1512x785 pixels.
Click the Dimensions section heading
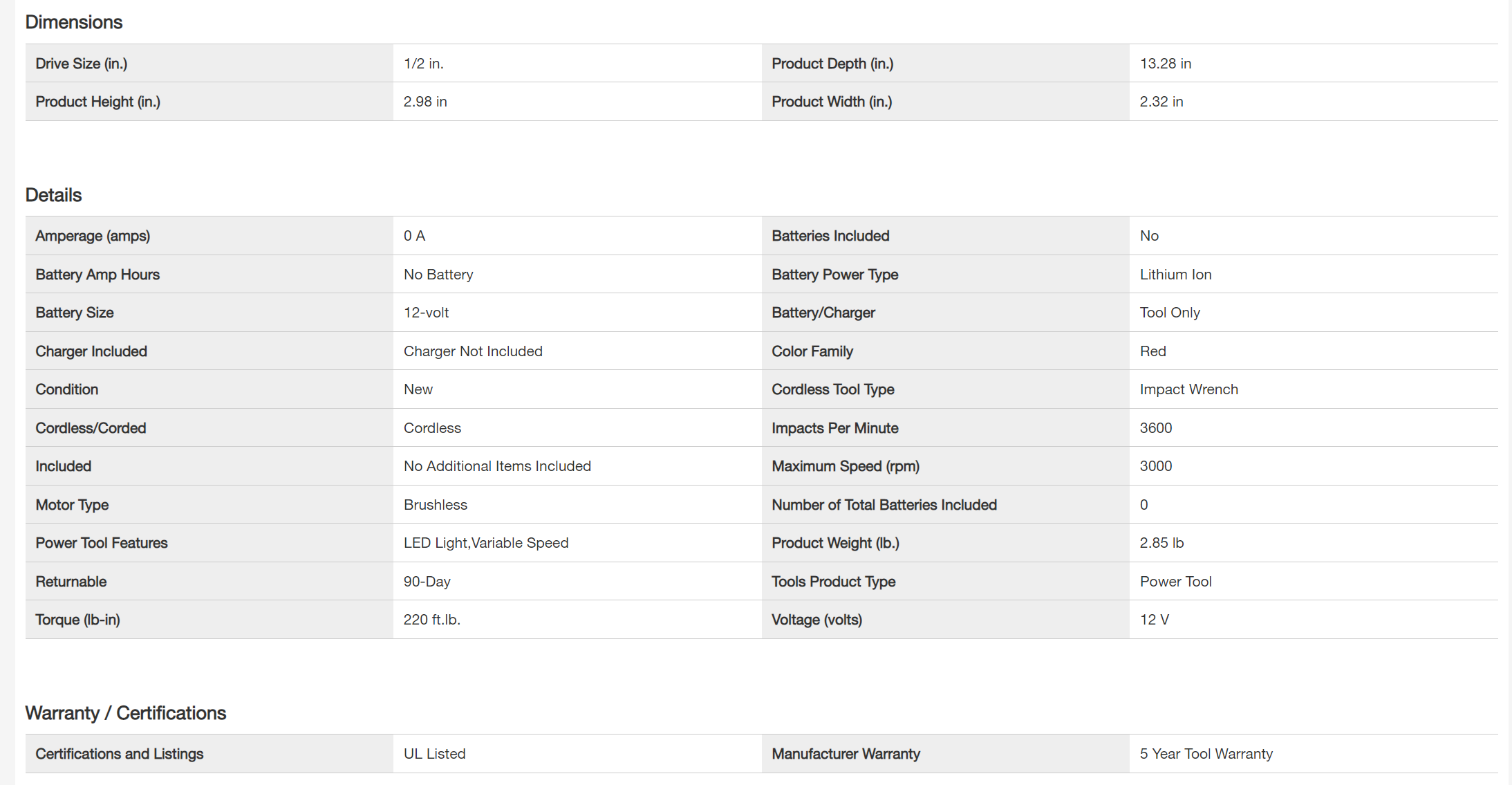[74, 22]
